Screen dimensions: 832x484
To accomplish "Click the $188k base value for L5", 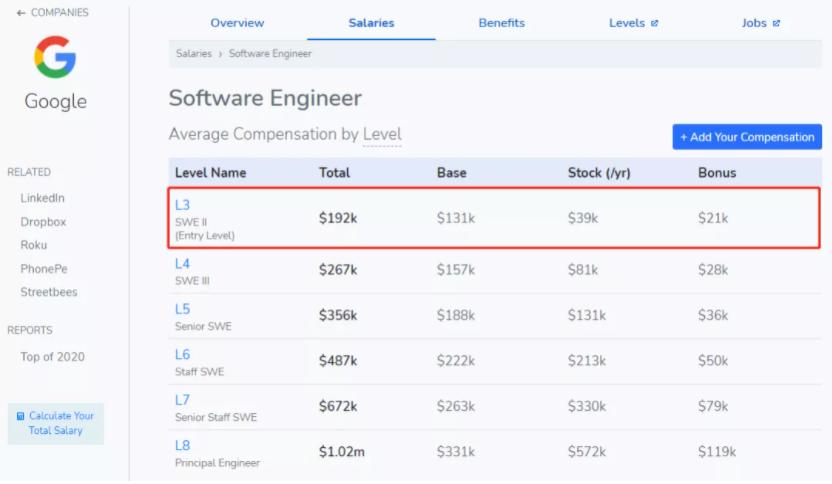I will pos(456,316).
